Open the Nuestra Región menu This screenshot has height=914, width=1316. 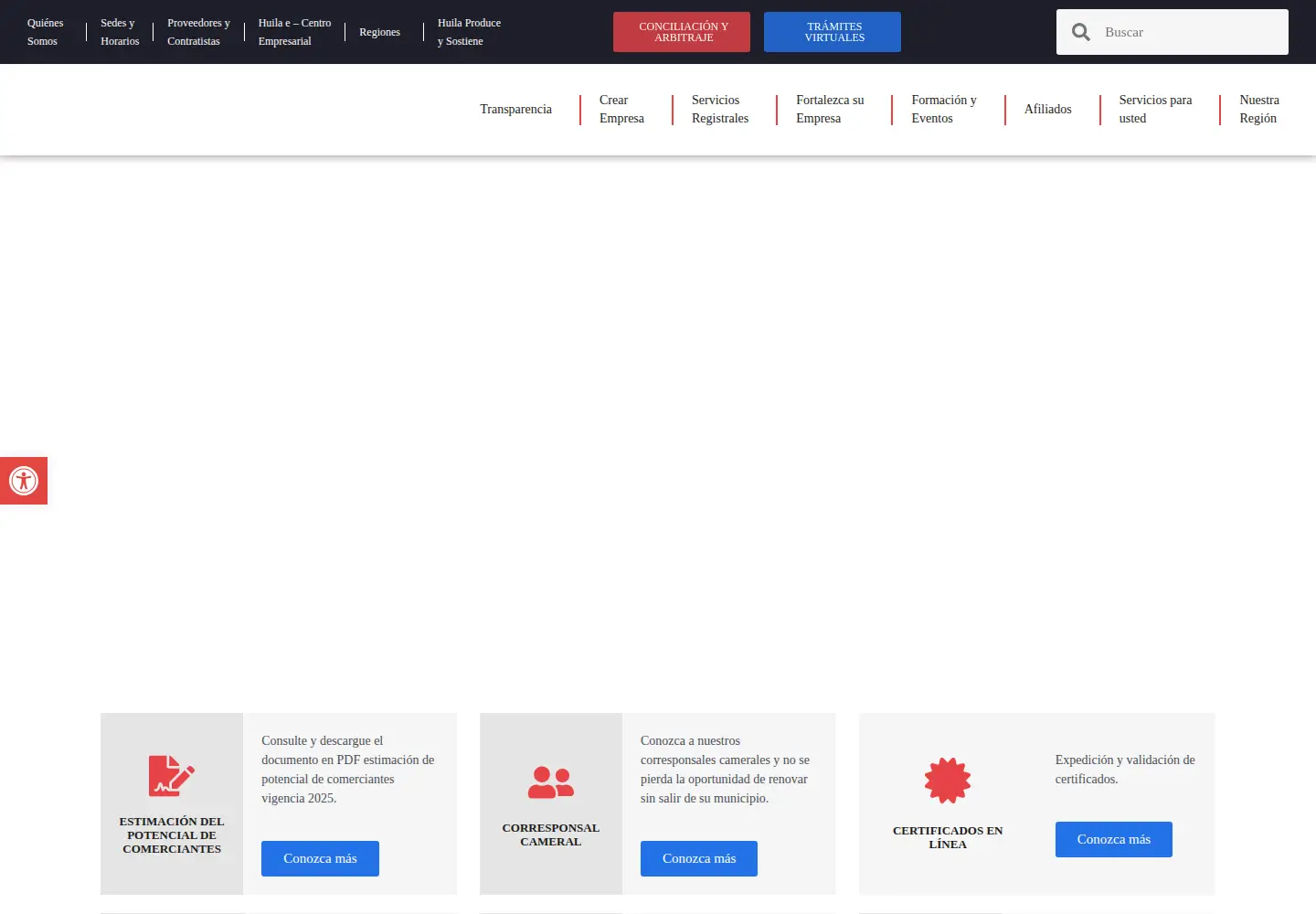pos(1259,109)
